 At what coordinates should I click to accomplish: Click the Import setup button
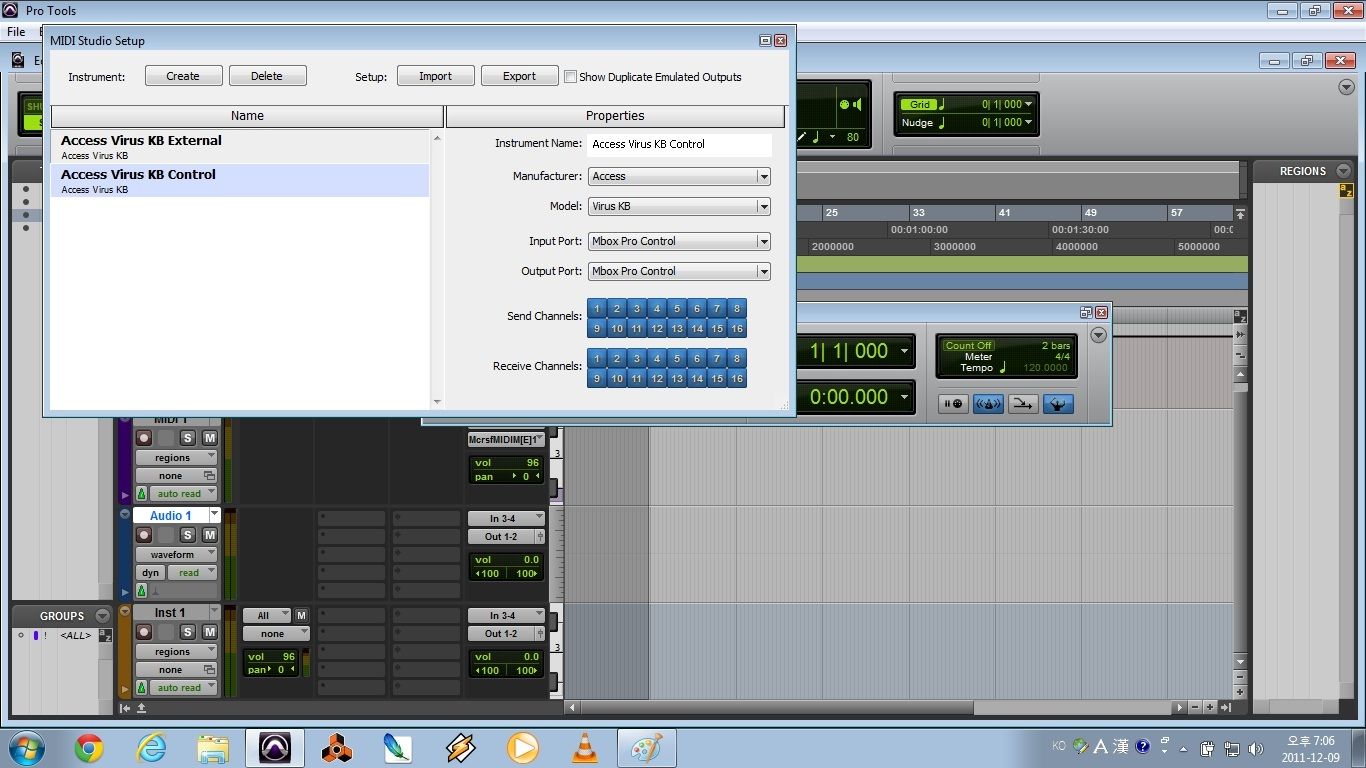point(435,76)
